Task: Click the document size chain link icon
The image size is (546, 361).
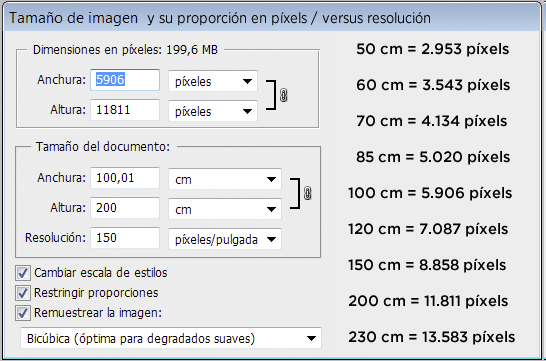Action: point(307,193)
